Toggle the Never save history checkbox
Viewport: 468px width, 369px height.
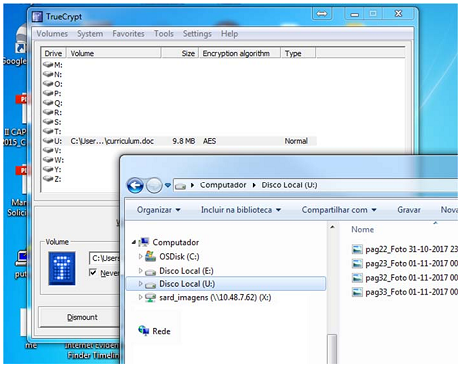93,272
